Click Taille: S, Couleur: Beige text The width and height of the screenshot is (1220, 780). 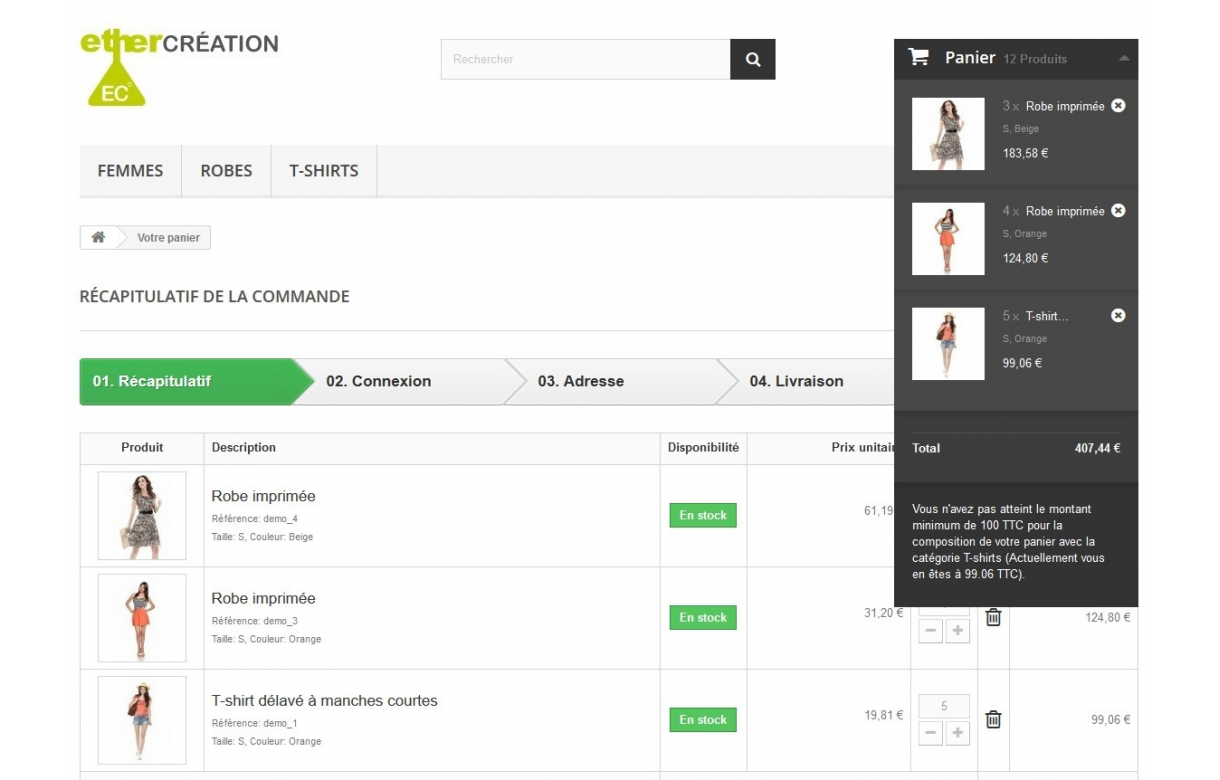[262, 537]
